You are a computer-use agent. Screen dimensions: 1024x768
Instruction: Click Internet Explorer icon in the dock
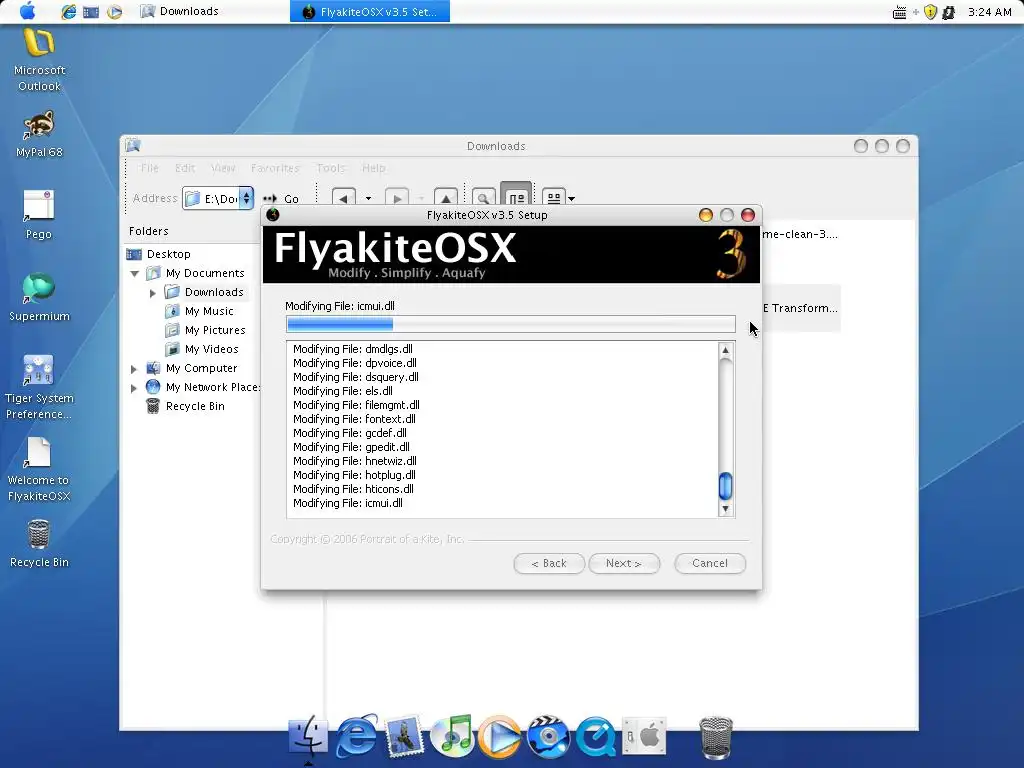pos(357,736)
